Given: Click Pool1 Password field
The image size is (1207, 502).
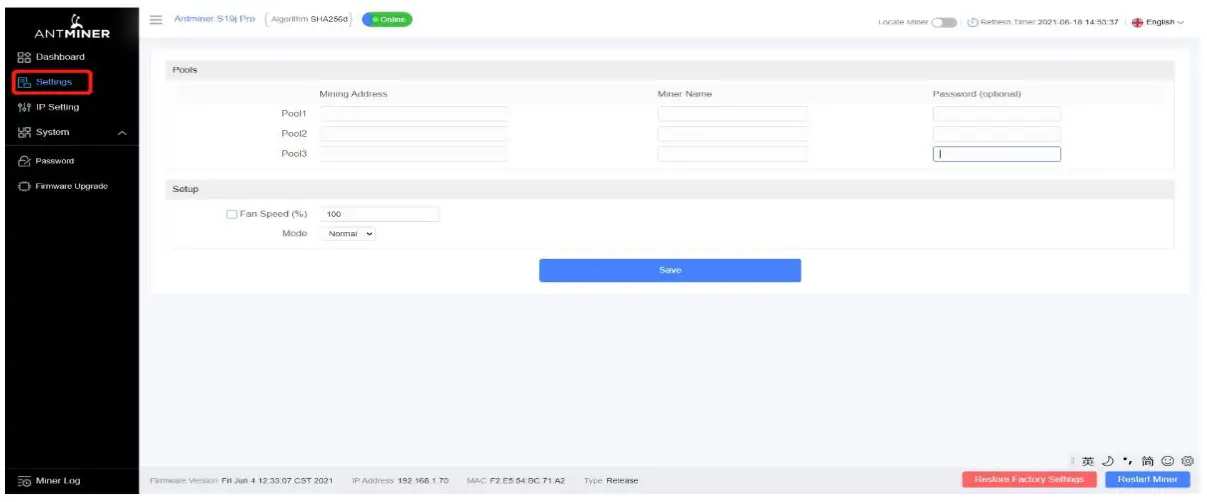Looking at the screenshot, I should tap(997, 114).
